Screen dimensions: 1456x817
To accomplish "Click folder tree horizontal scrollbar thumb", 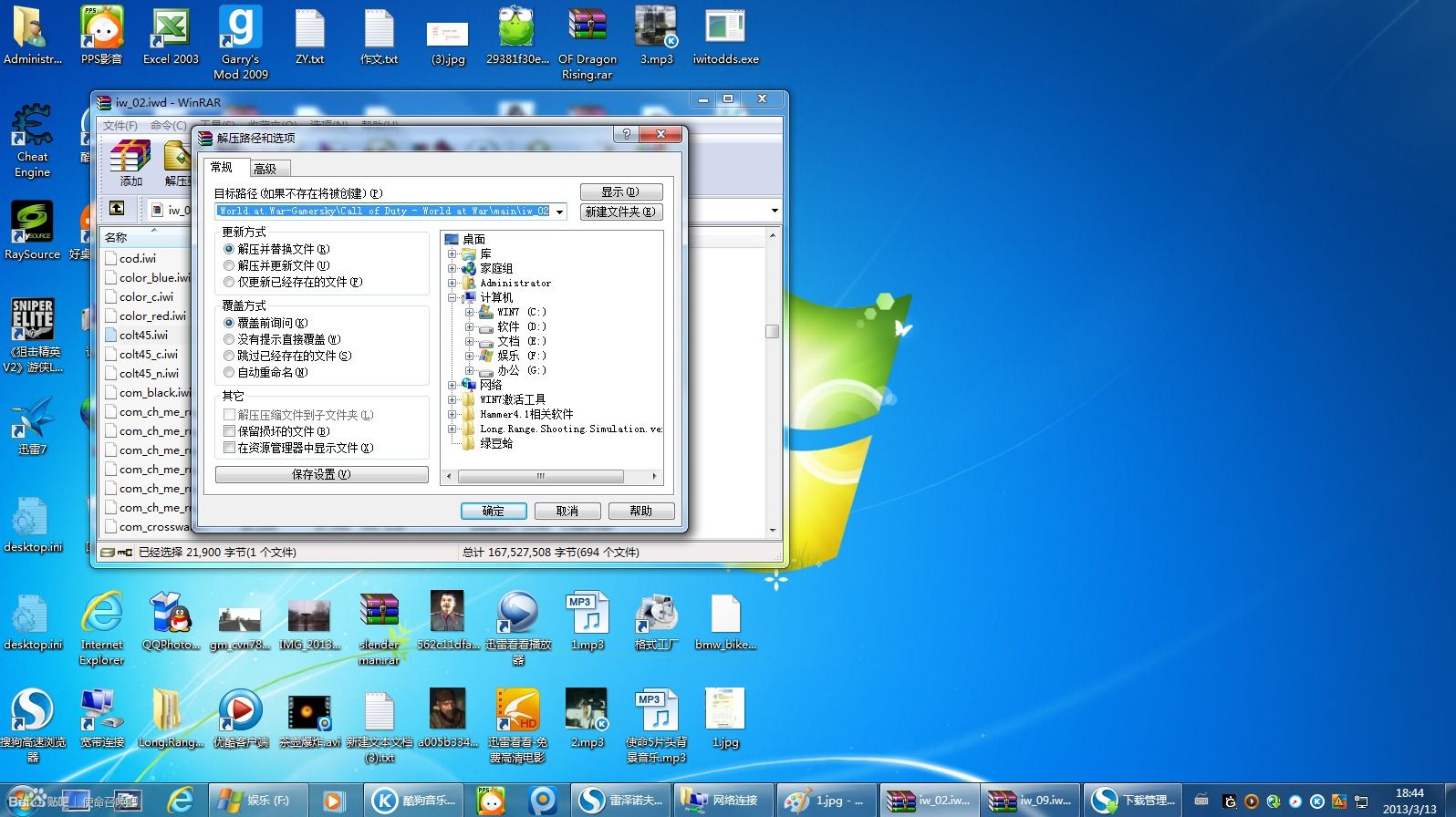I will click(540, 476).
